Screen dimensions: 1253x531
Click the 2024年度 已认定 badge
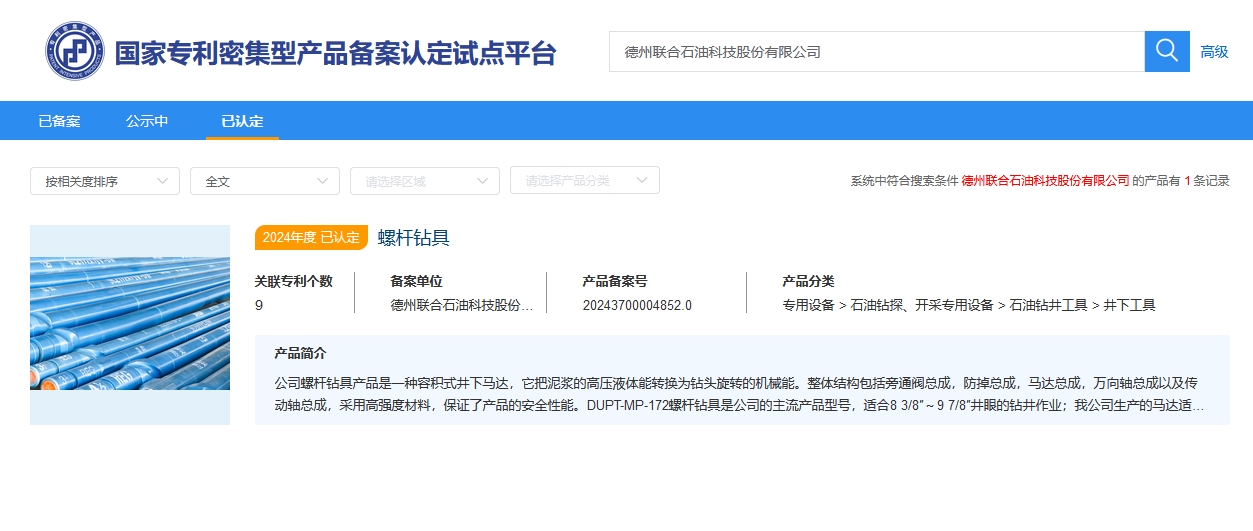311,237
